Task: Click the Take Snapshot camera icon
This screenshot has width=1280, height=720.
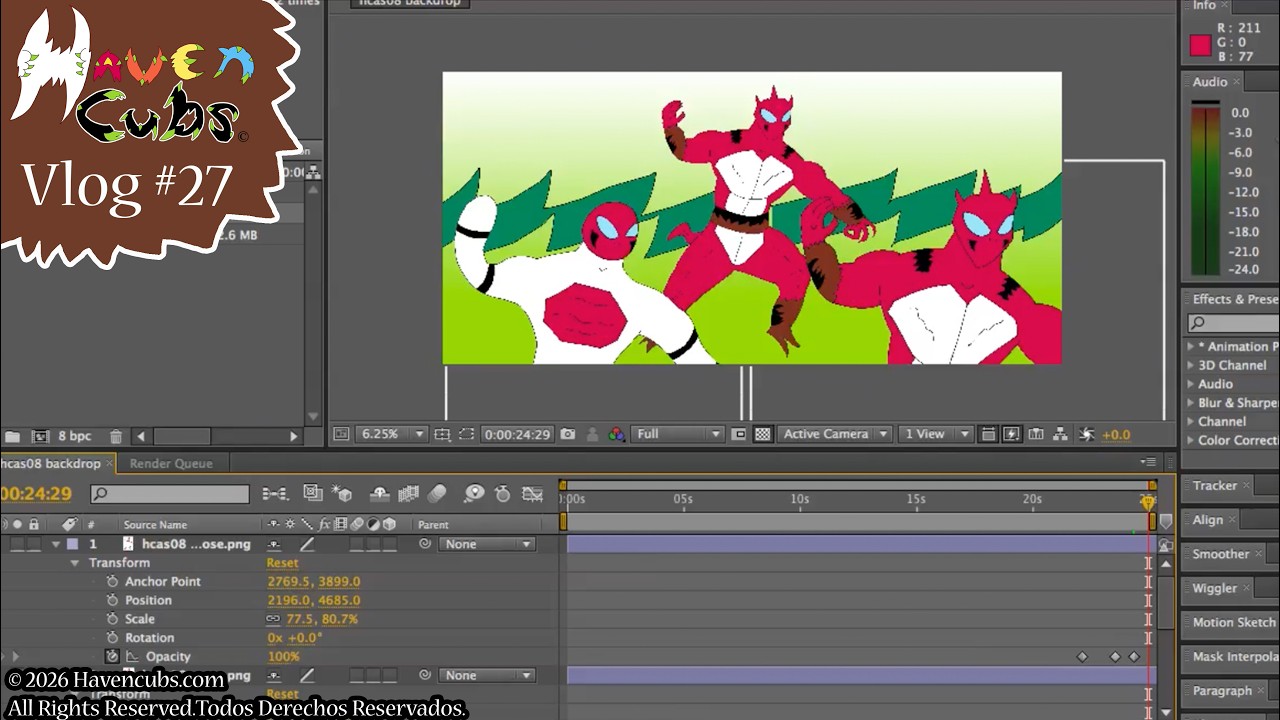Action: (x=568, y=434)
